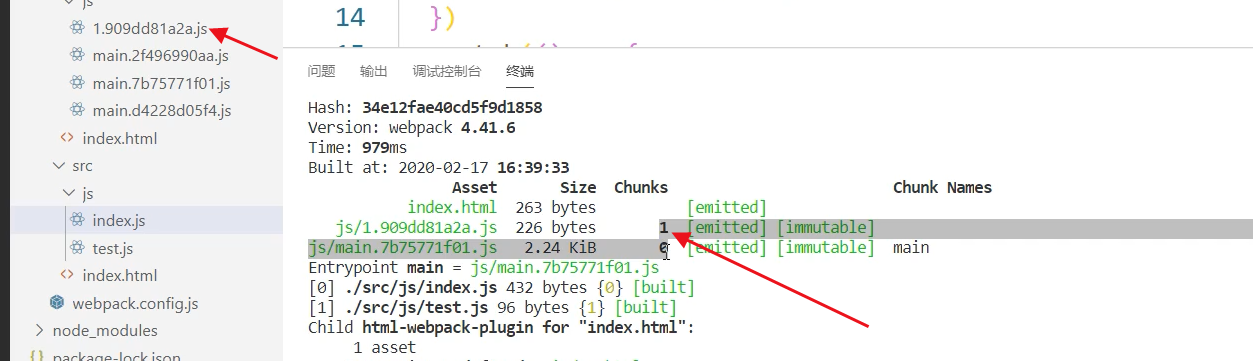Image resolution: width=1253 pixels, height=361 pixels.
Task: Open index.html below test.js
Action: pyautogui.click(x=120, y=275)
